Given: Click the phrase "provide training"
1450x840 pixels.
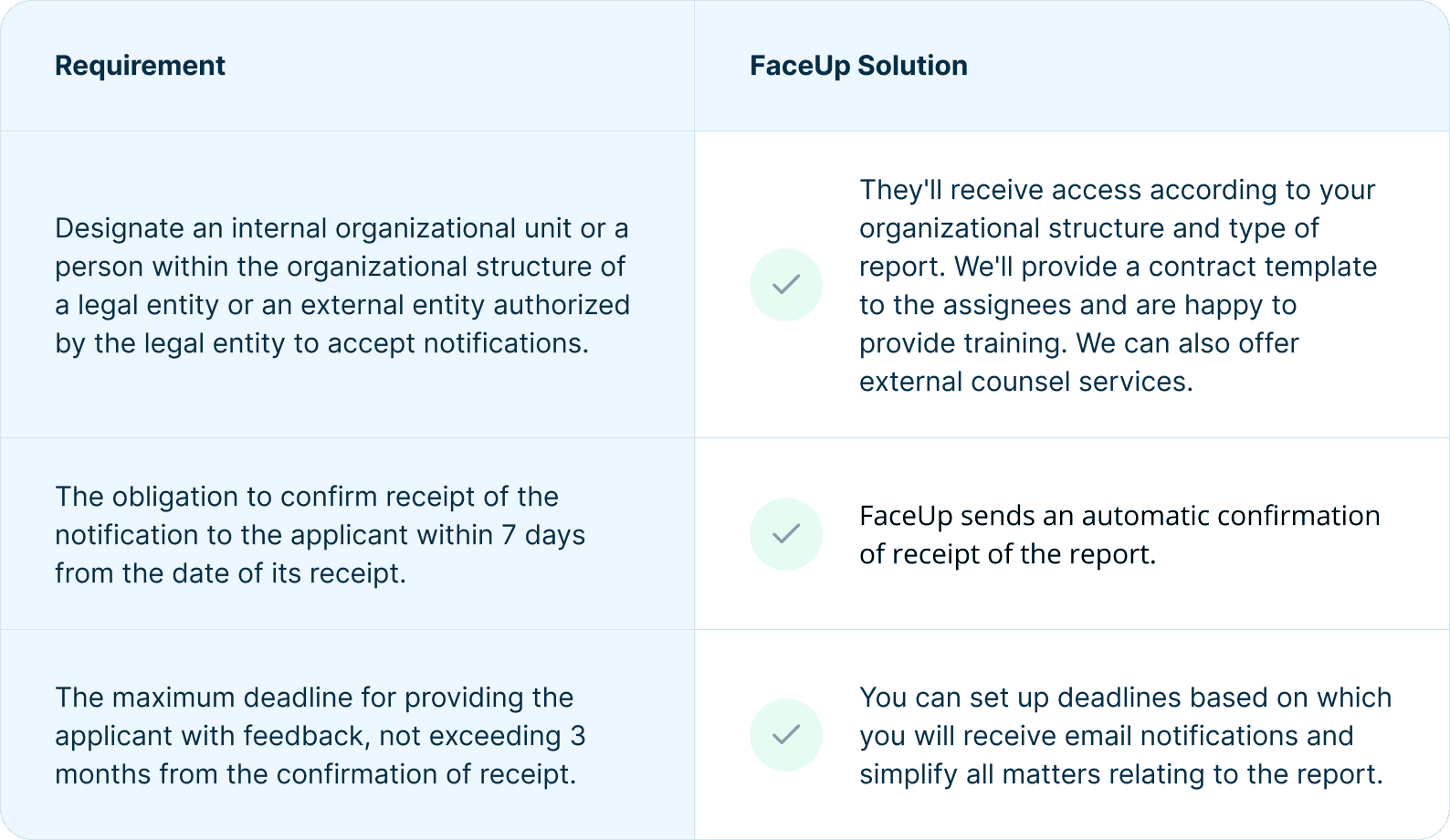Looking at the screenshot, I should coord(963,343).
